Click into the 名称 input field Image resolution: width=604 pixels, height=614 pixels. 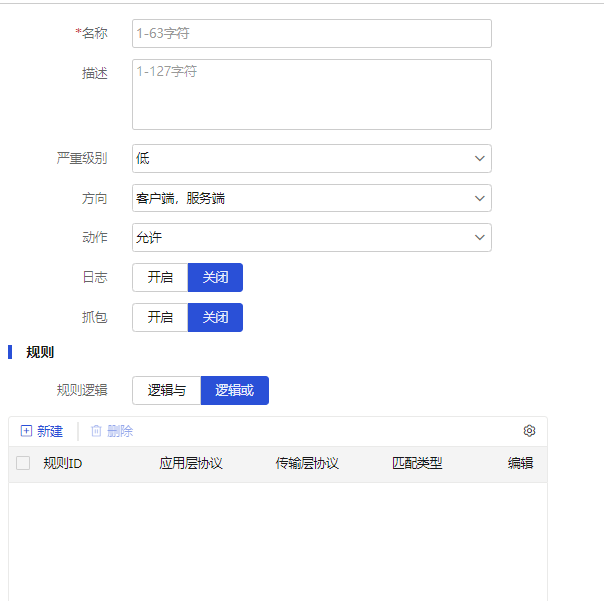click(x=311, y=33)
